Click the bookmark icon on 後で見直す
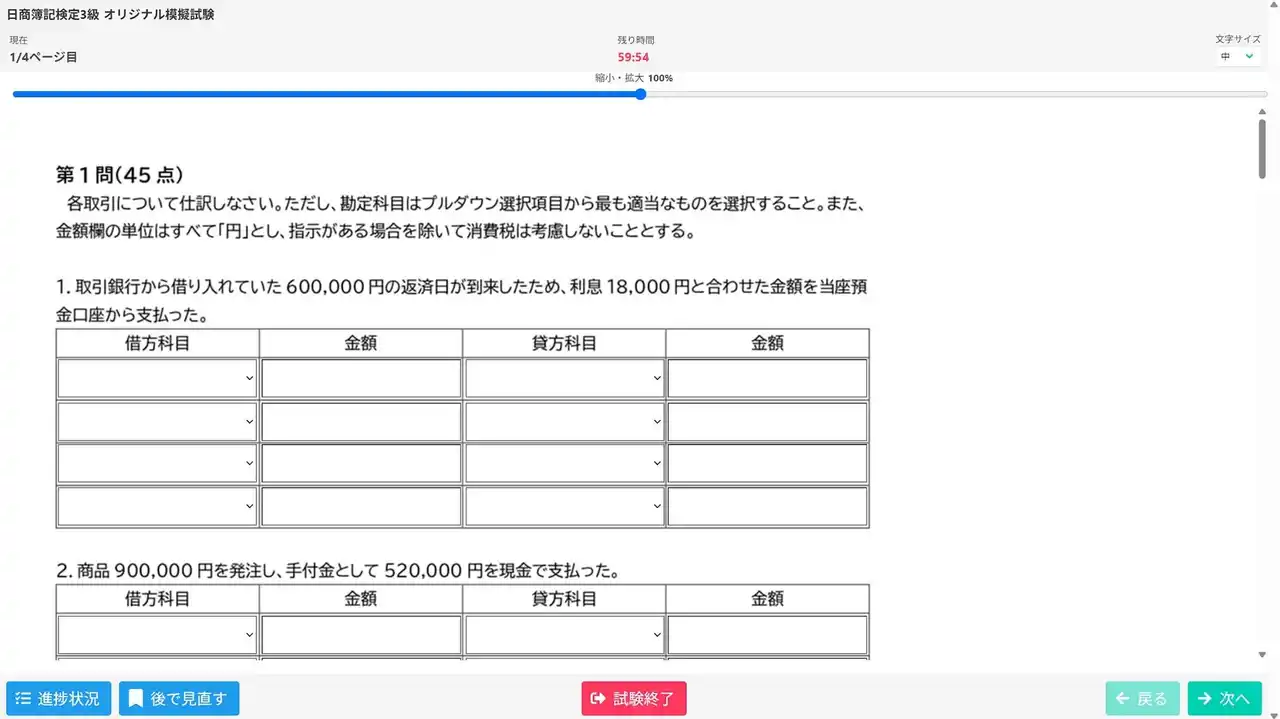This screenshot has height=719, width=1280. pos(136,699)
